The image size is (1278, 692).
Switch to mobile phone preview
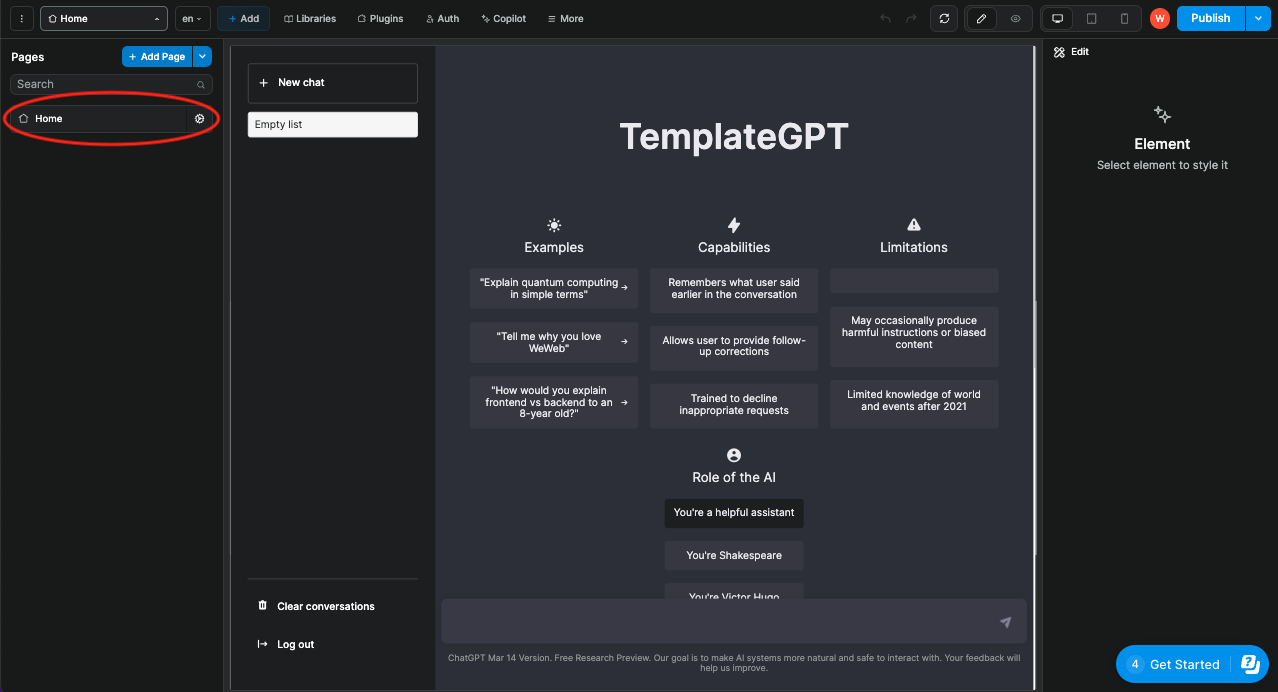pos(1125,18)
